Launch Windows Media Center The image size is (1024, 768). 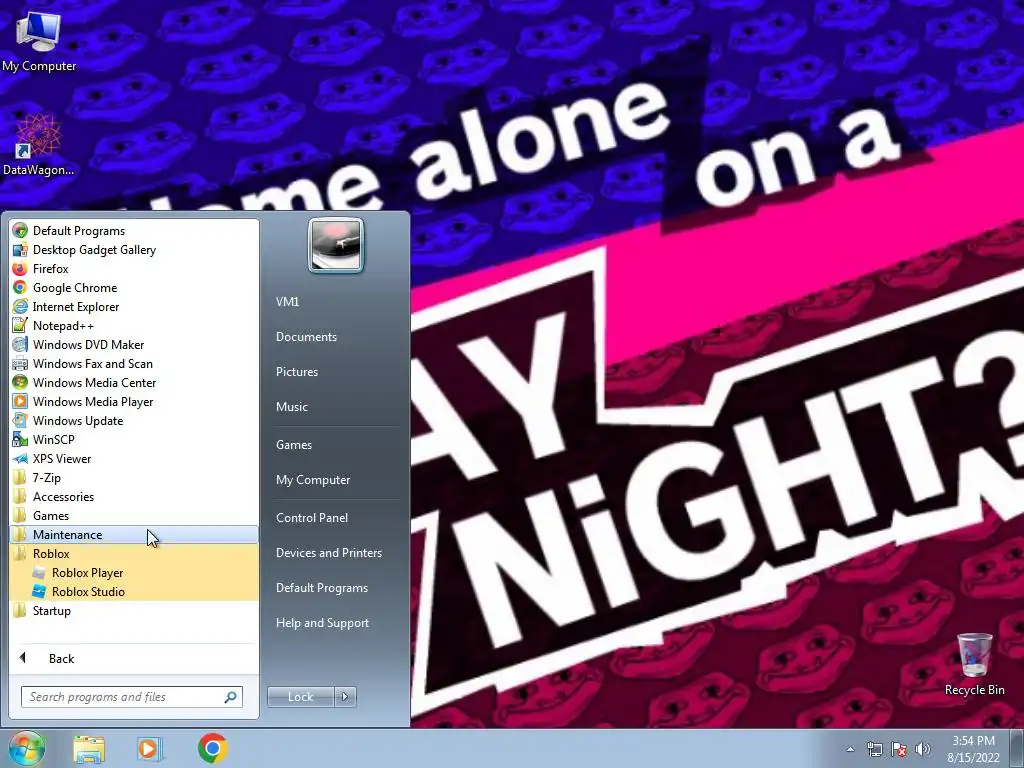click(134, 382)
